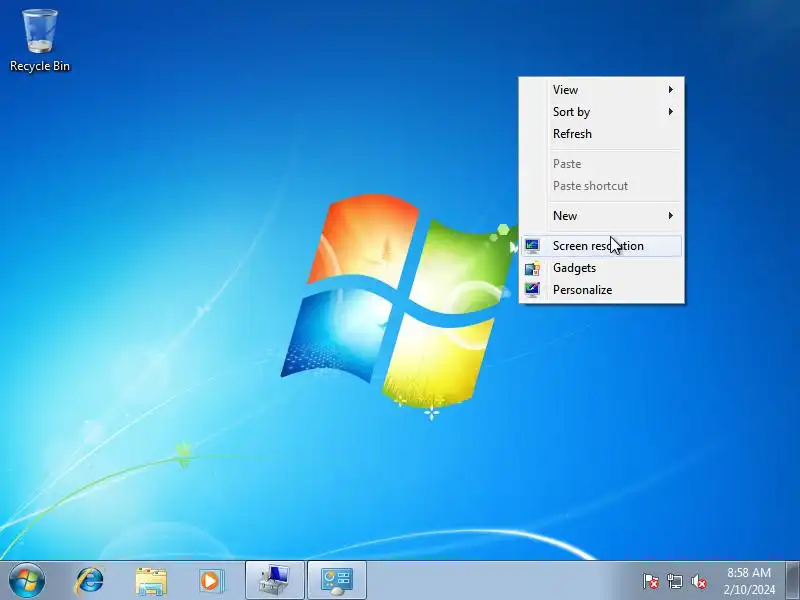
Task: Choose Personalize from the context menu
Action: [602, 290]
